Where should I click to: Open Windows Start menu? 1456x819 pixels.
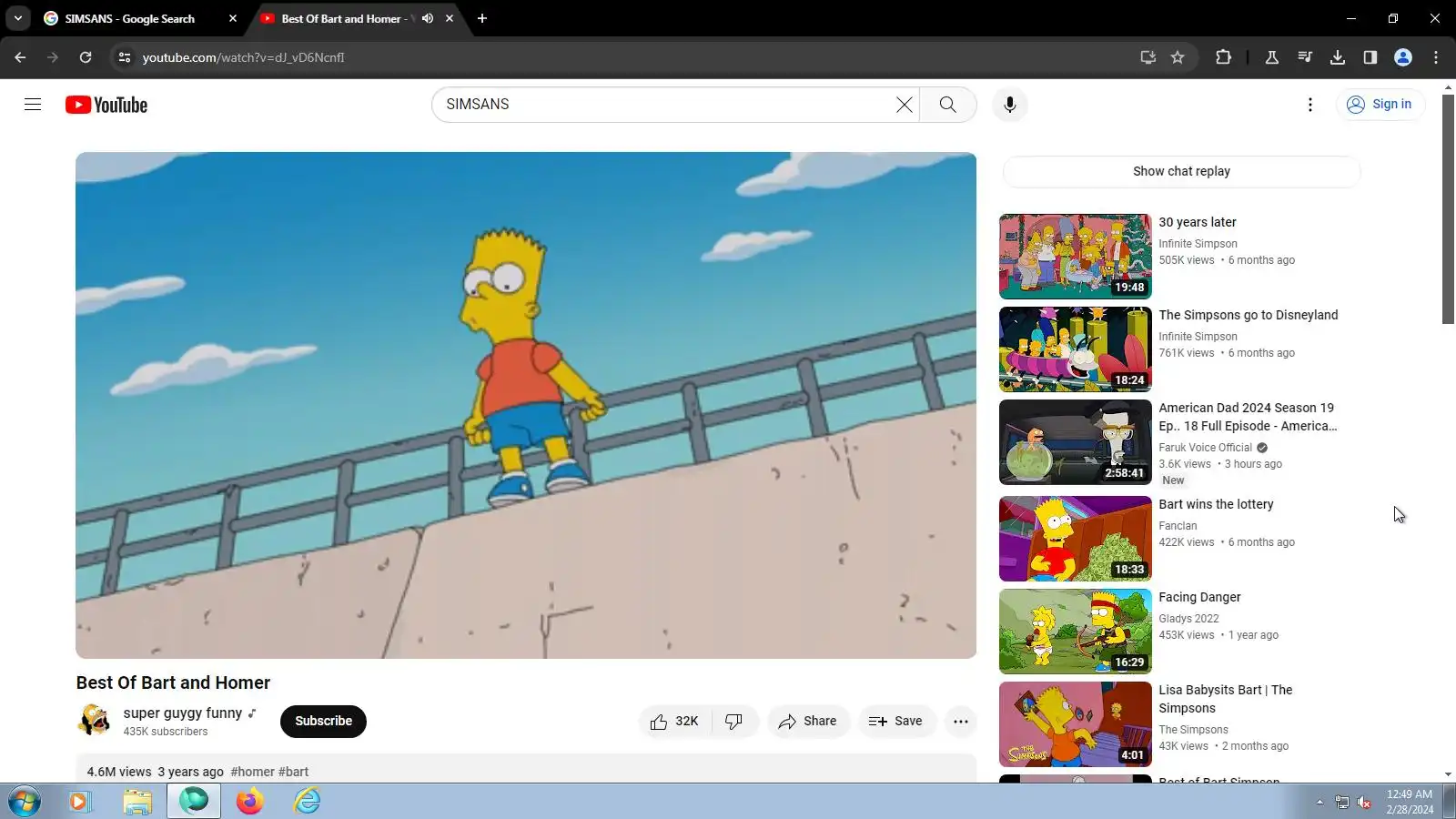coord(24,801)
